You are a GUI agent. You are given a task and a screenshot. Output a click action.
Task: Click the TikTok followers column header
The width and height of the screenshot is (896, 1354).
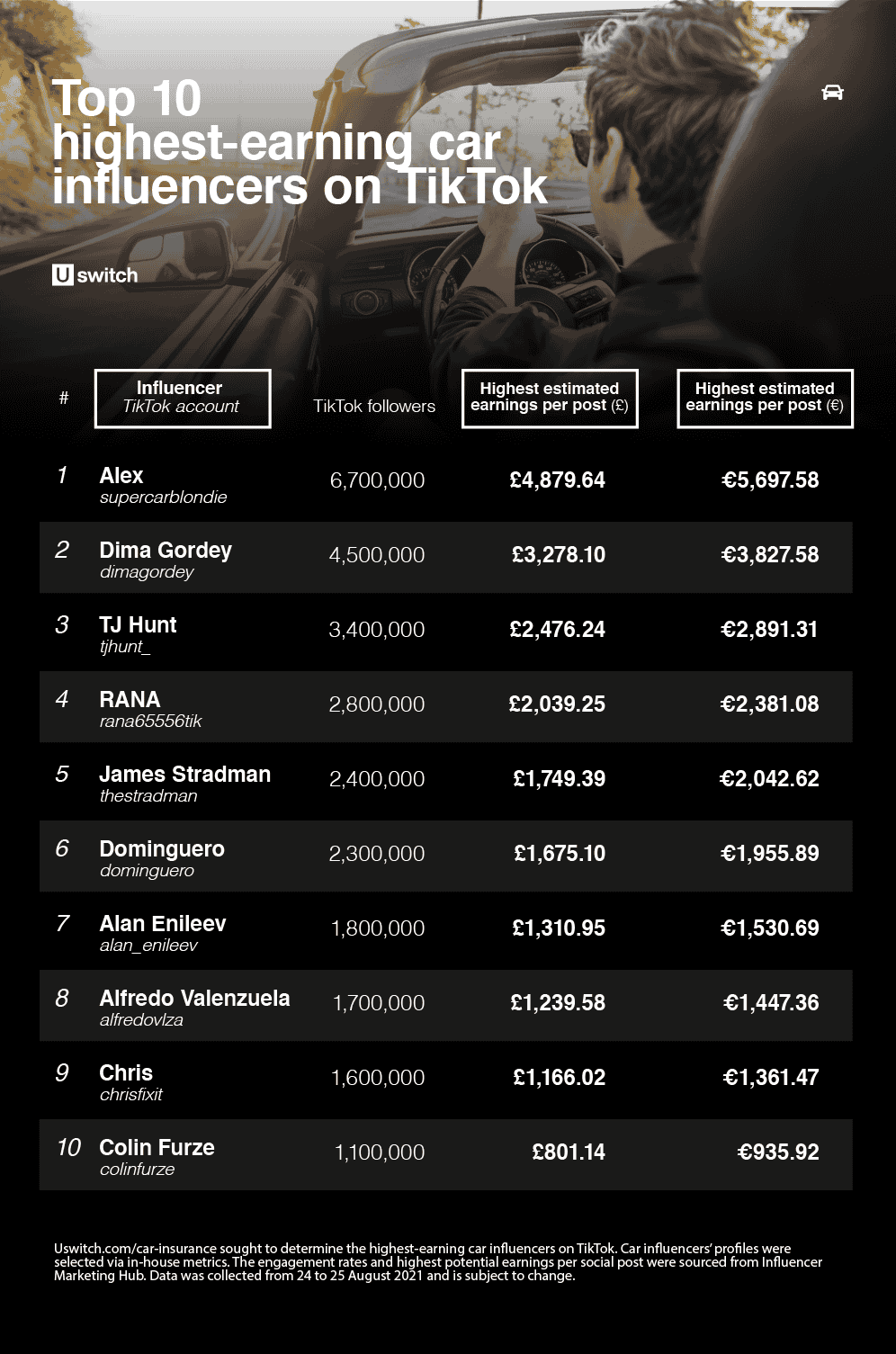pos(374,406)
